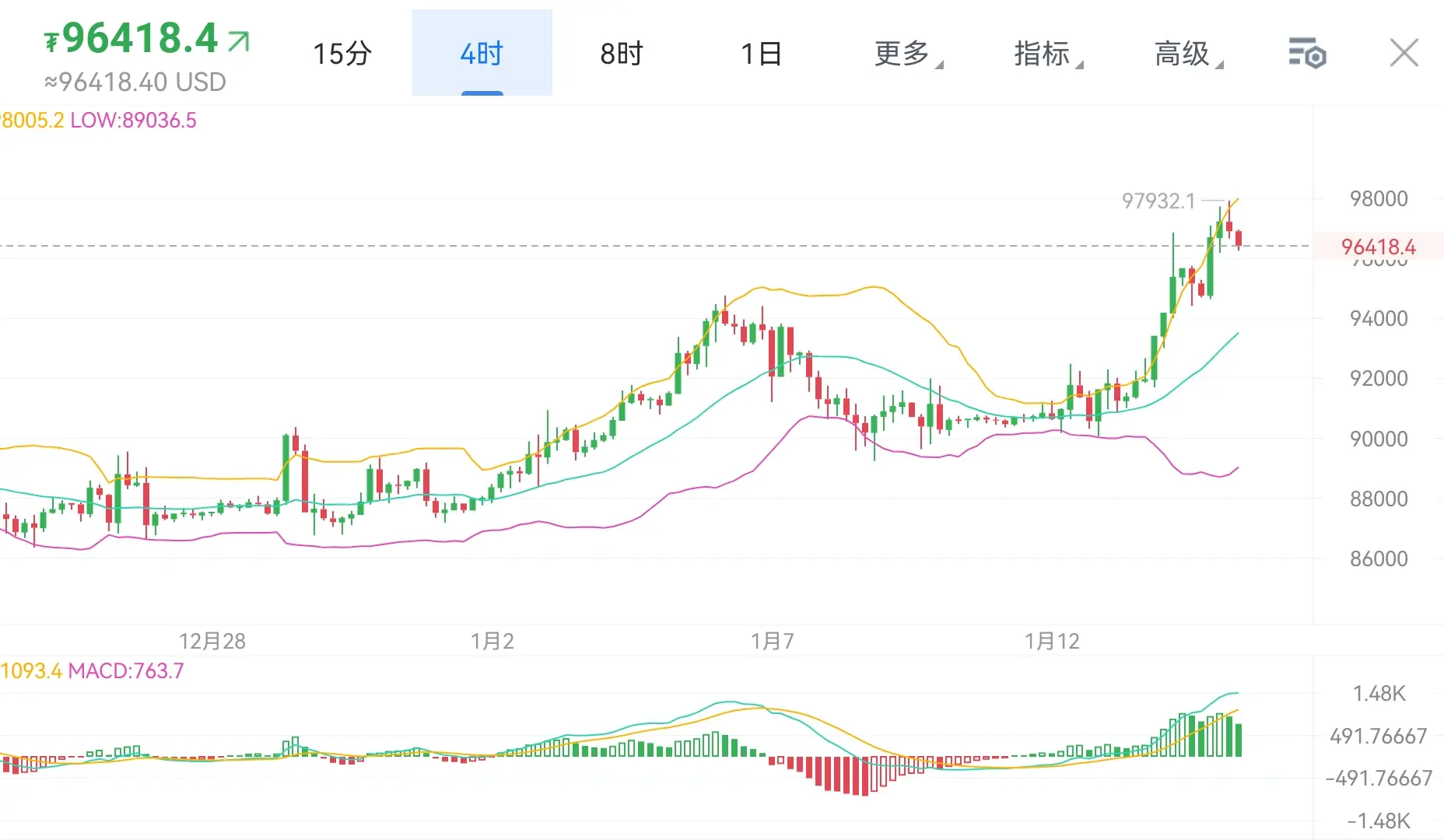
Task: Click the 1月2 date axis label
Action: (x=492, y=641)
